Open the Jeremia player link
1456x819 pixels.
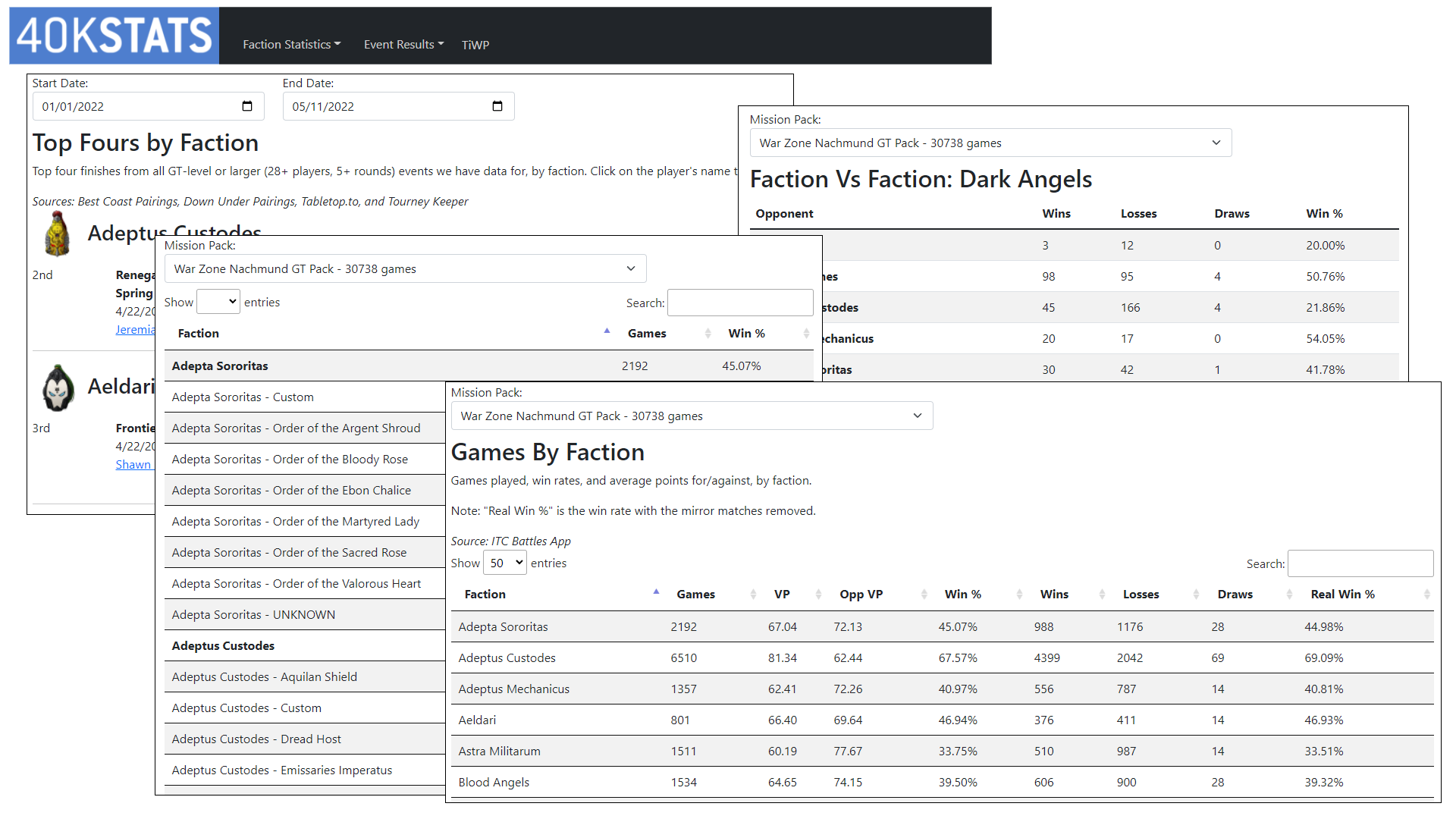(x=135, y=330)
